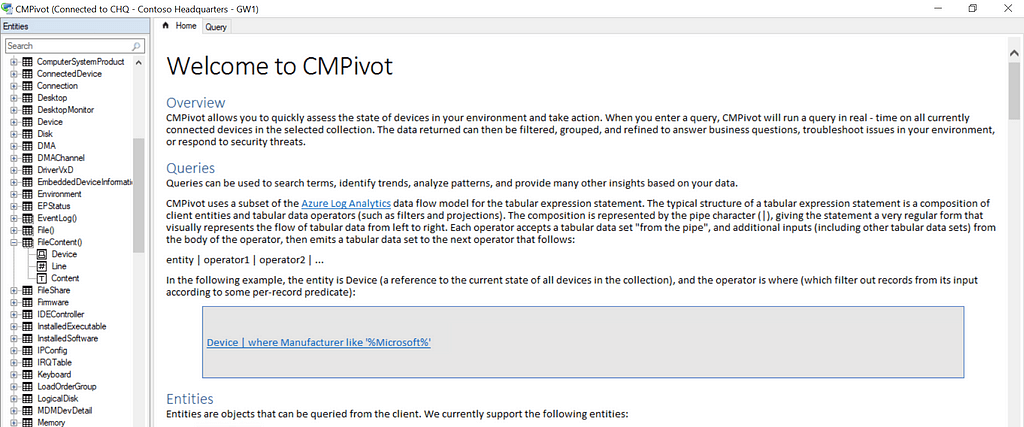Viewport: 1024px width, 427px height.
Task: Click the InstalledSoftware entity table icon
Action: [27, 338]
